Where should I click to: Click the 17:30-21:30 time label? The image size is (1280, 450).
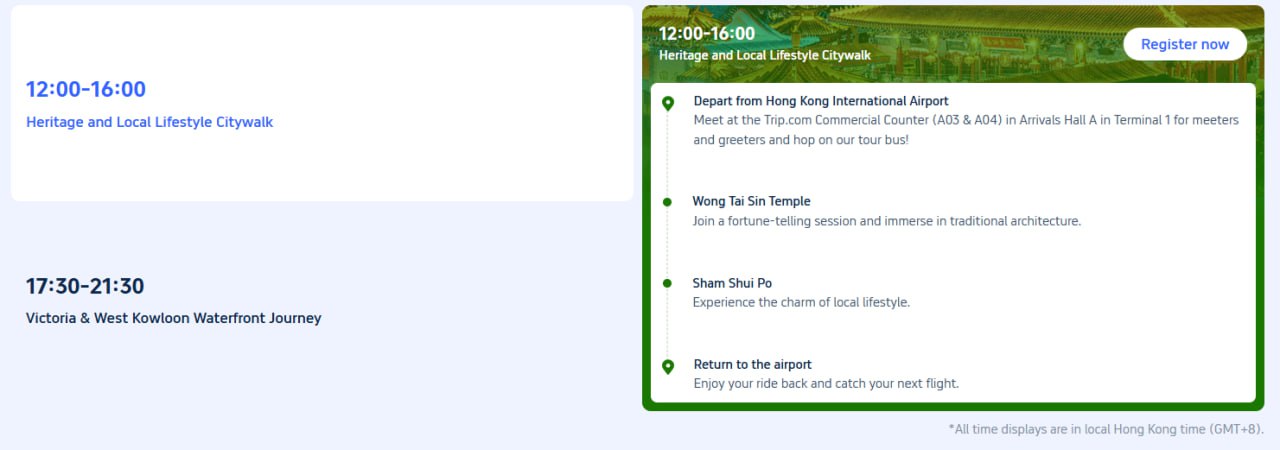(x=85, y=286)
